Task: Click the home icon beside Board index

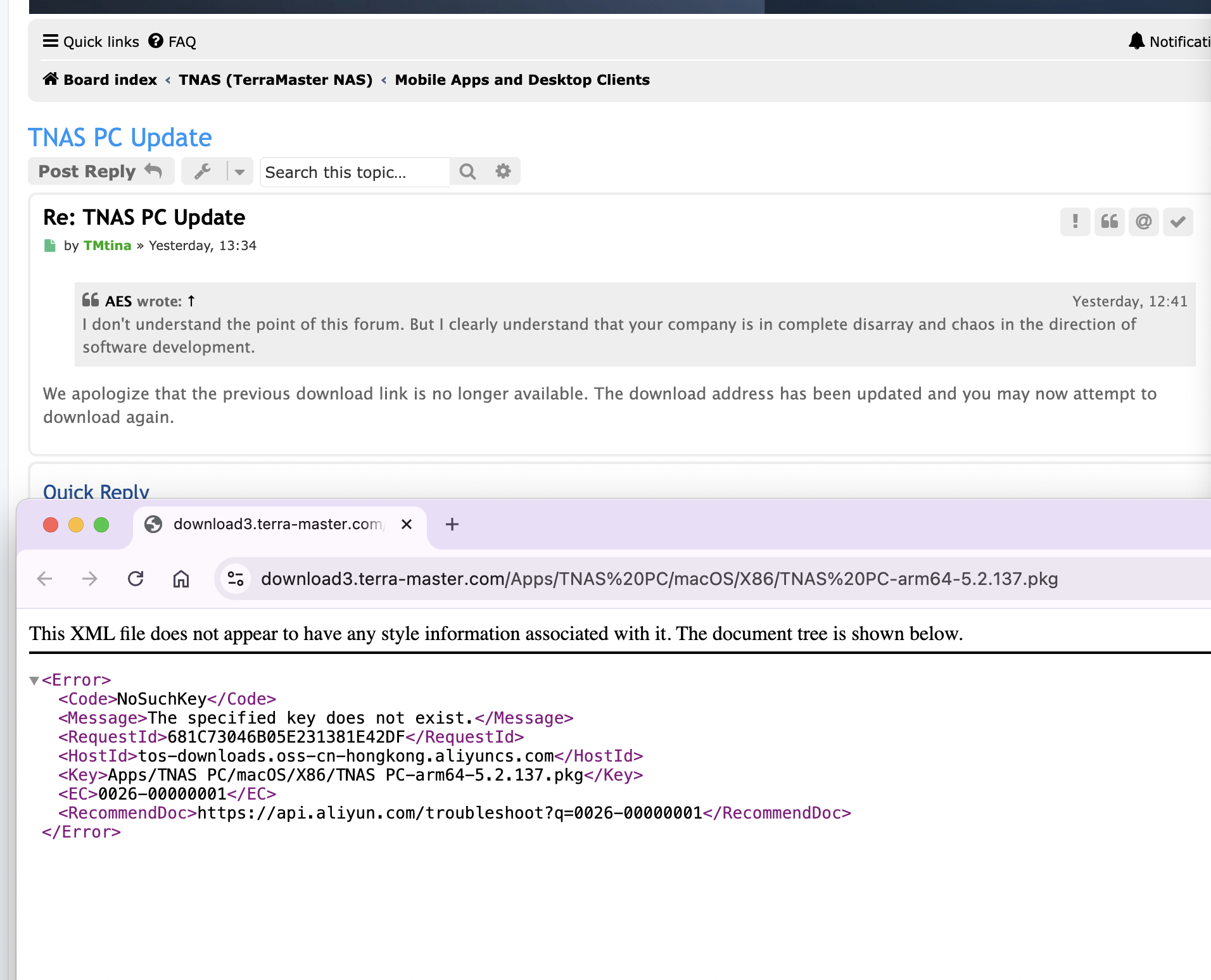Action: 51,79
